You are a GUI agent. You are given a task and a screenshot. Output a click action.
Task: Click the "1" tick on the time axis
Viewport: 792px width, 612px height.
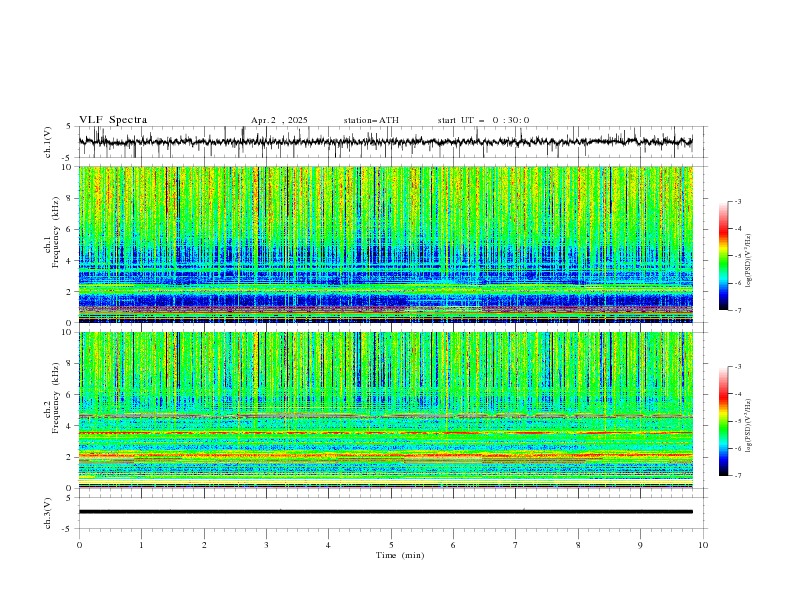141,545
